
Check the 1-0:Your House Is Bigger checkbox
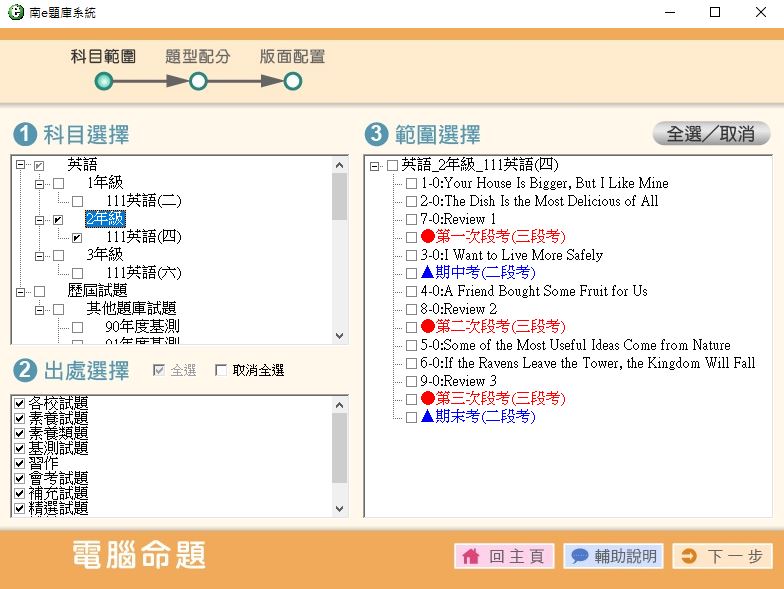412,184
